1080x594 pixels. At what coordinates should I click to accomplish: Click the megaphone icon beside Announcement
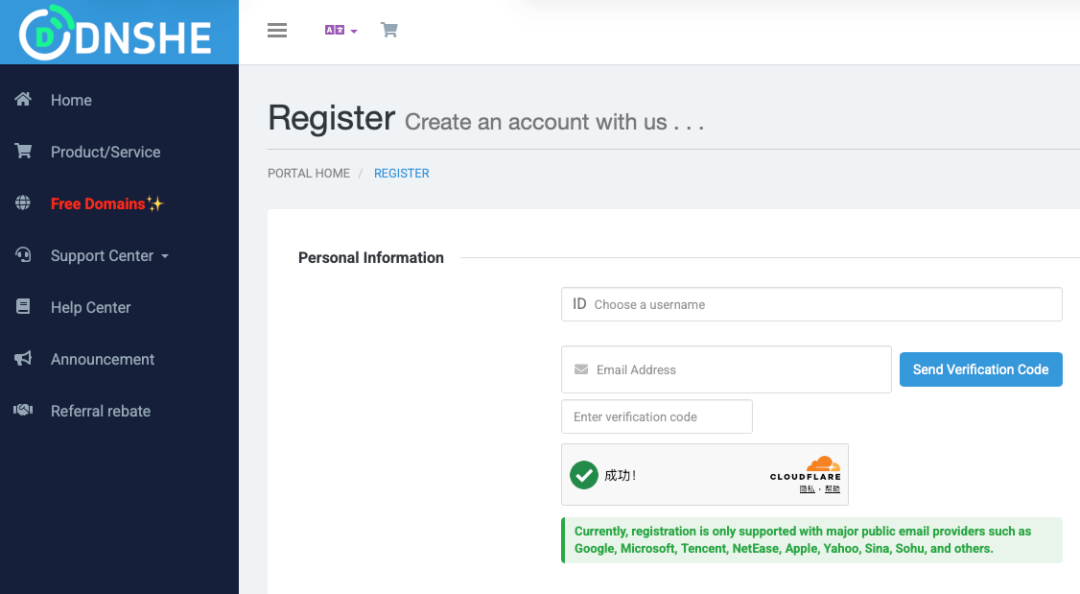23,358
